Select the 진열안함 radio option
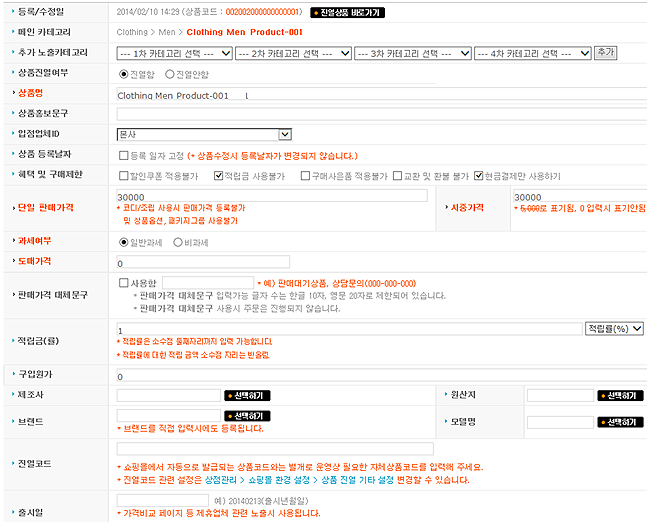The width and height of the screenshot is (650, 525). 169,73
